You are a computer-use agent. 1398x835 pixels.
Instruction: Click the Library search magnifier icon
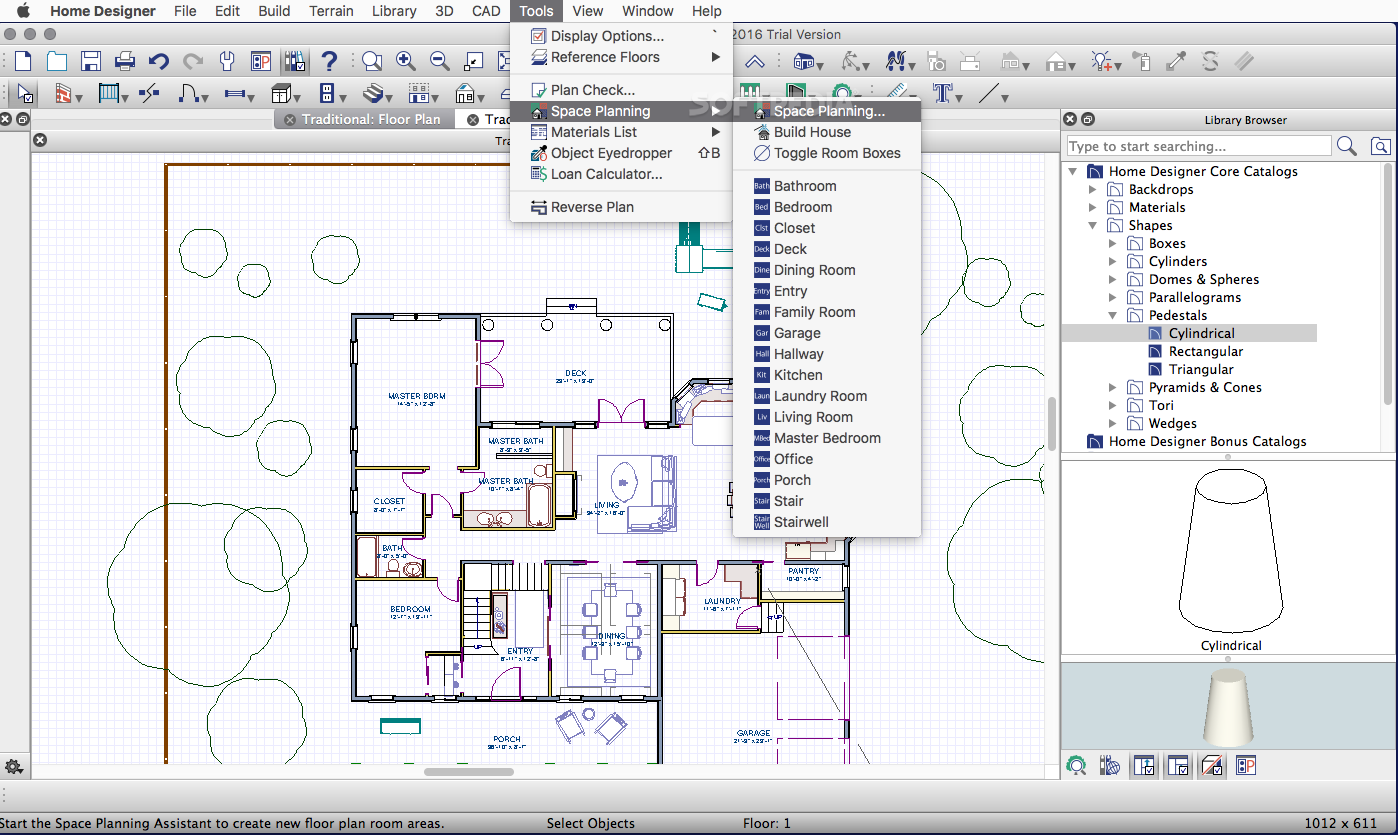[1347, 146]
